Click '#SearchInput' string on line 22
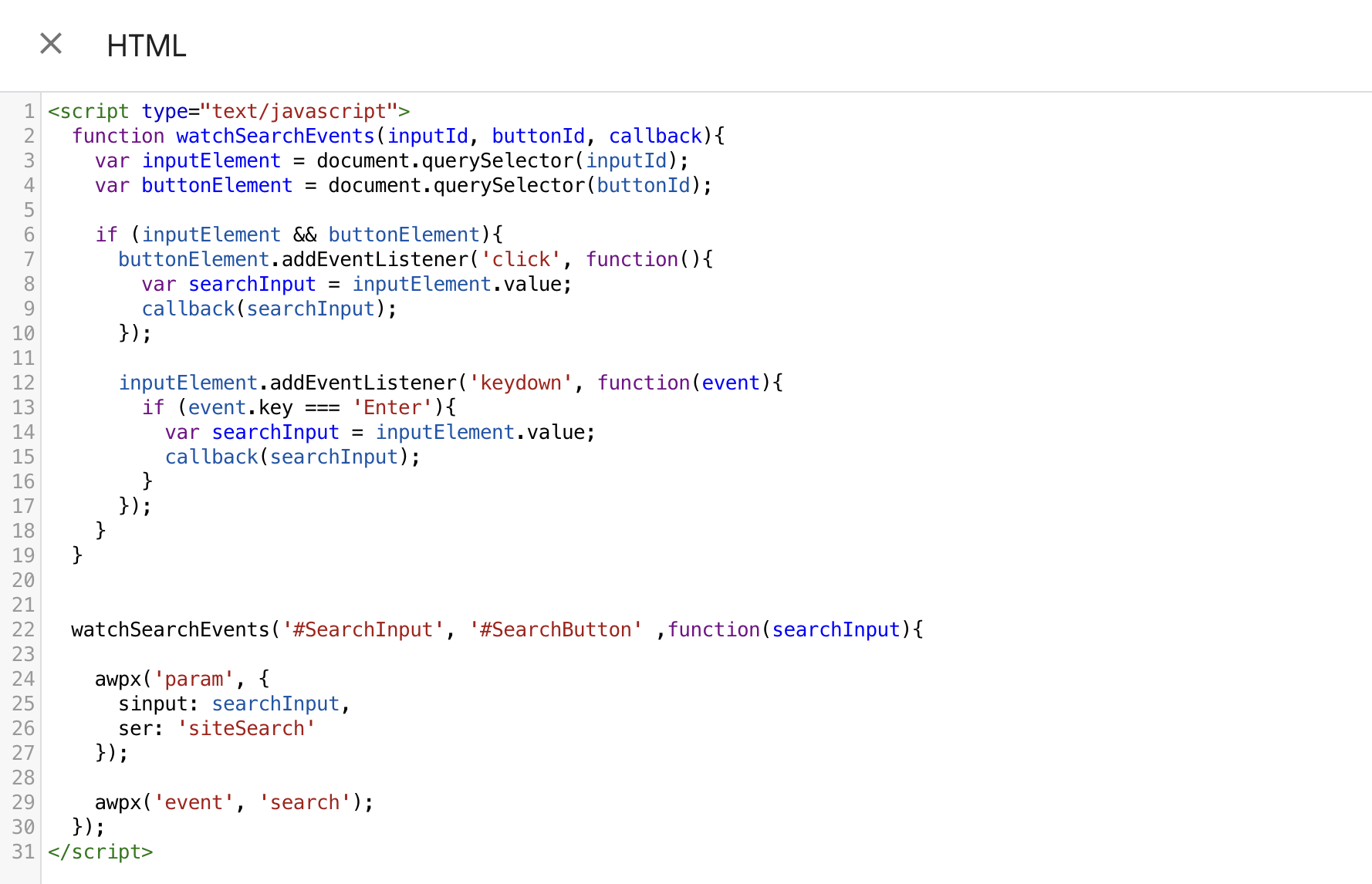Screen dimensions: 1372x884 [x=363, y=630]
